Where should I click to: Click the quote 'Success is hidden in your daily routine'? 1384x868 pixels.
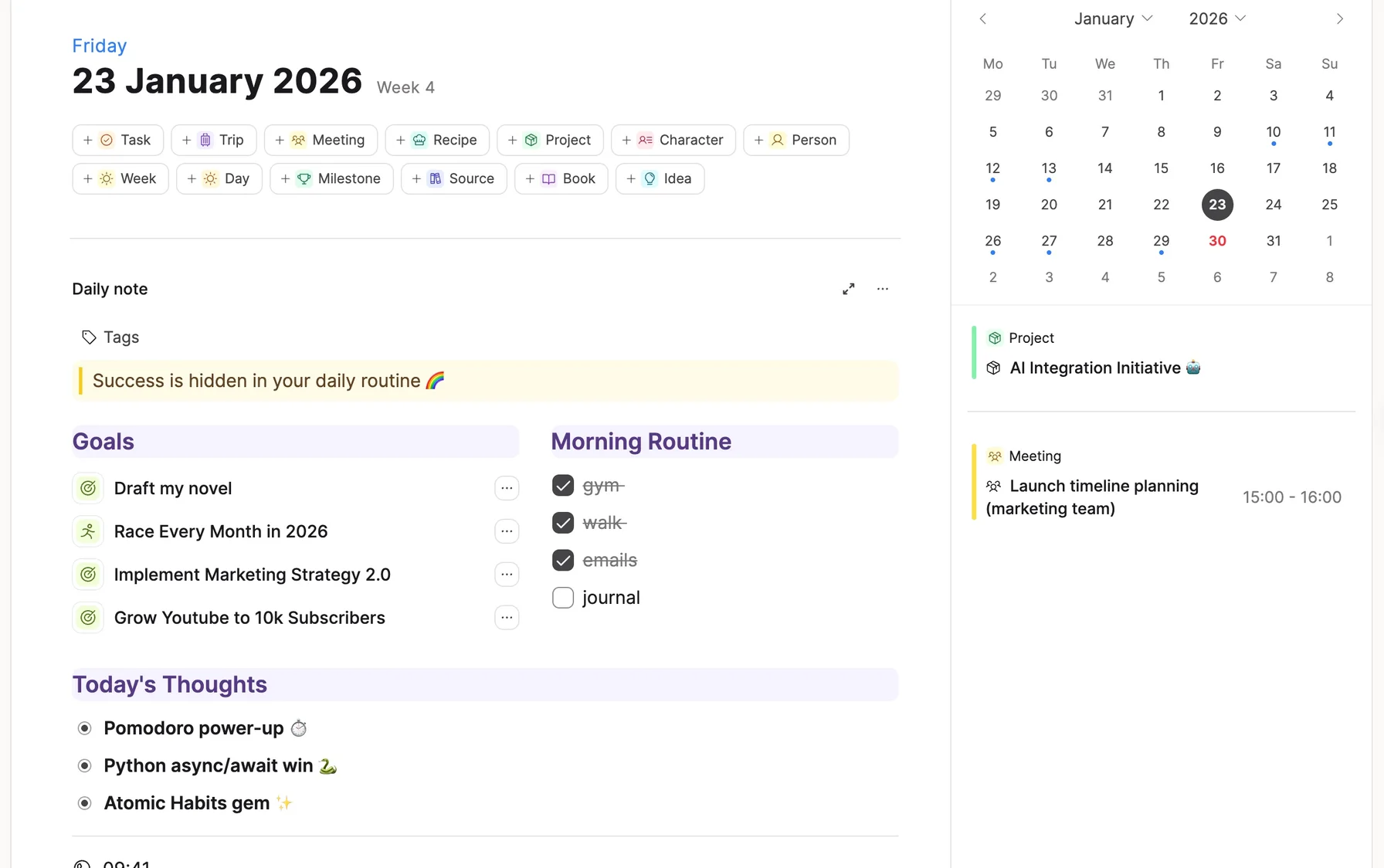pyautogui.click(x=256, y=381)
